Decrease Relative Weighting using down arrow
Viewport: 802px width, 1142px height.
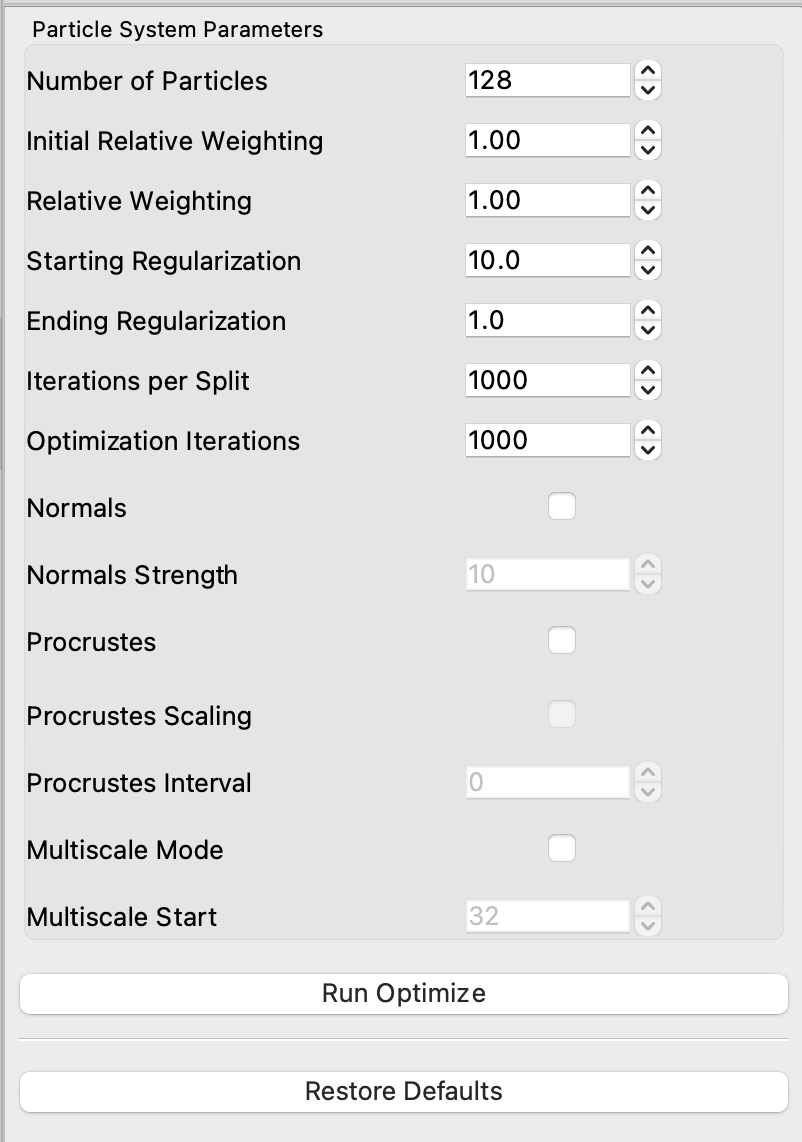pos(647,208)
